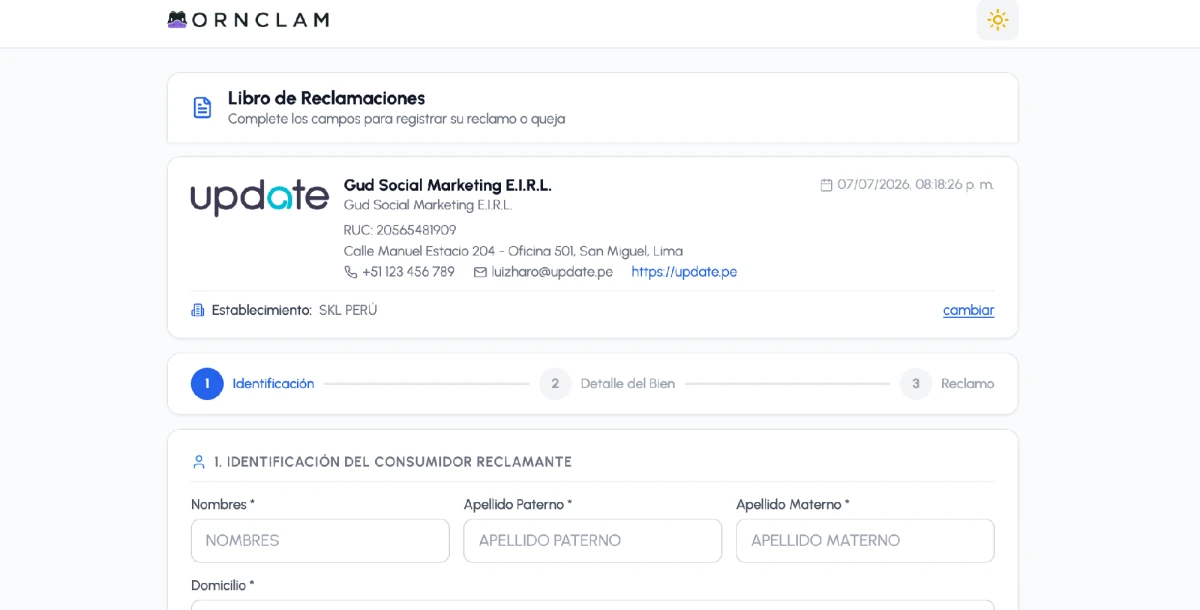Click the building icon beside Establecimiento

(x=198, y=310)
